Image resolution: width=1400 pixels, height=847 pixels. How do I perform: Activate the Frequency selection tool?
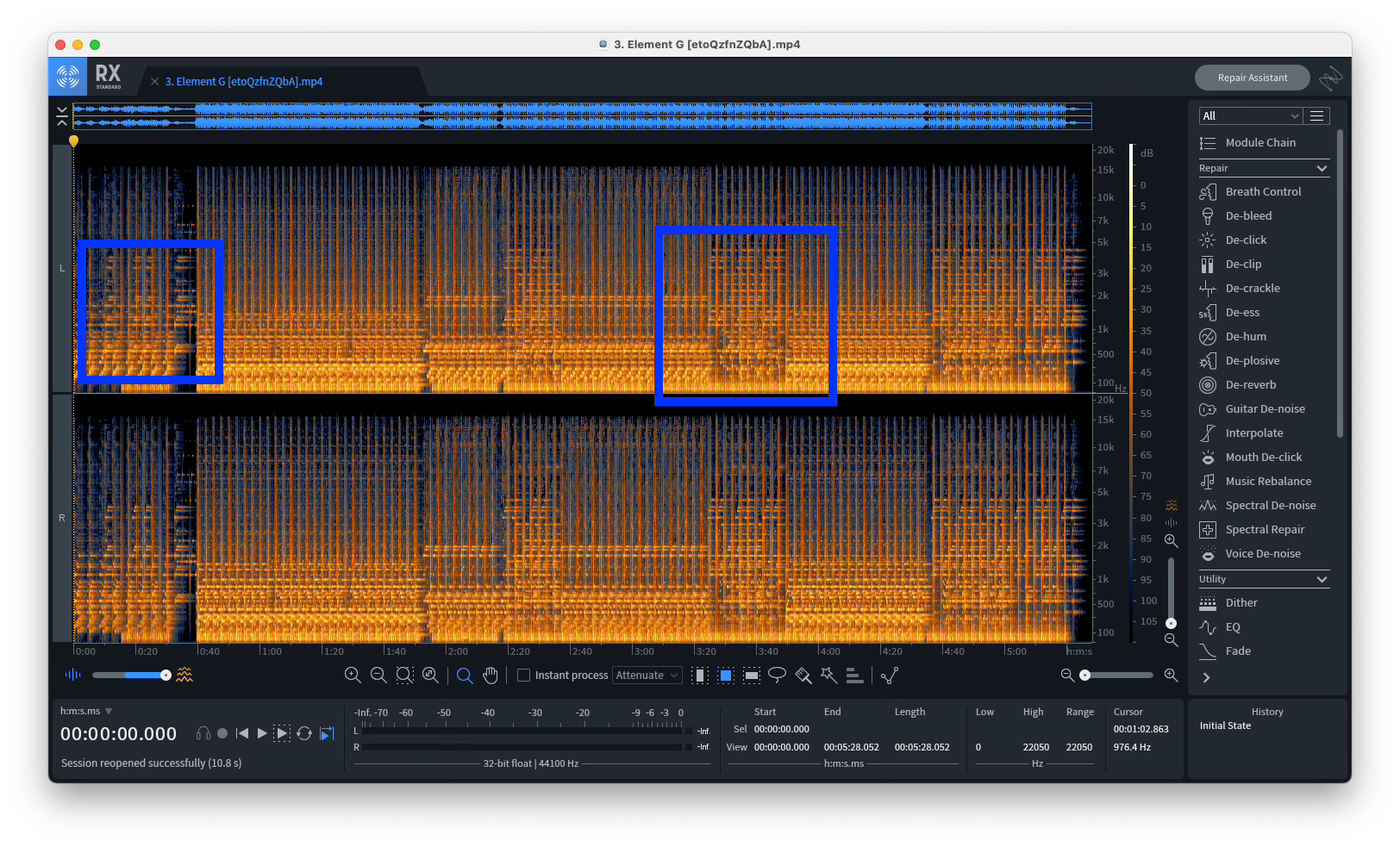click(752, 676)
